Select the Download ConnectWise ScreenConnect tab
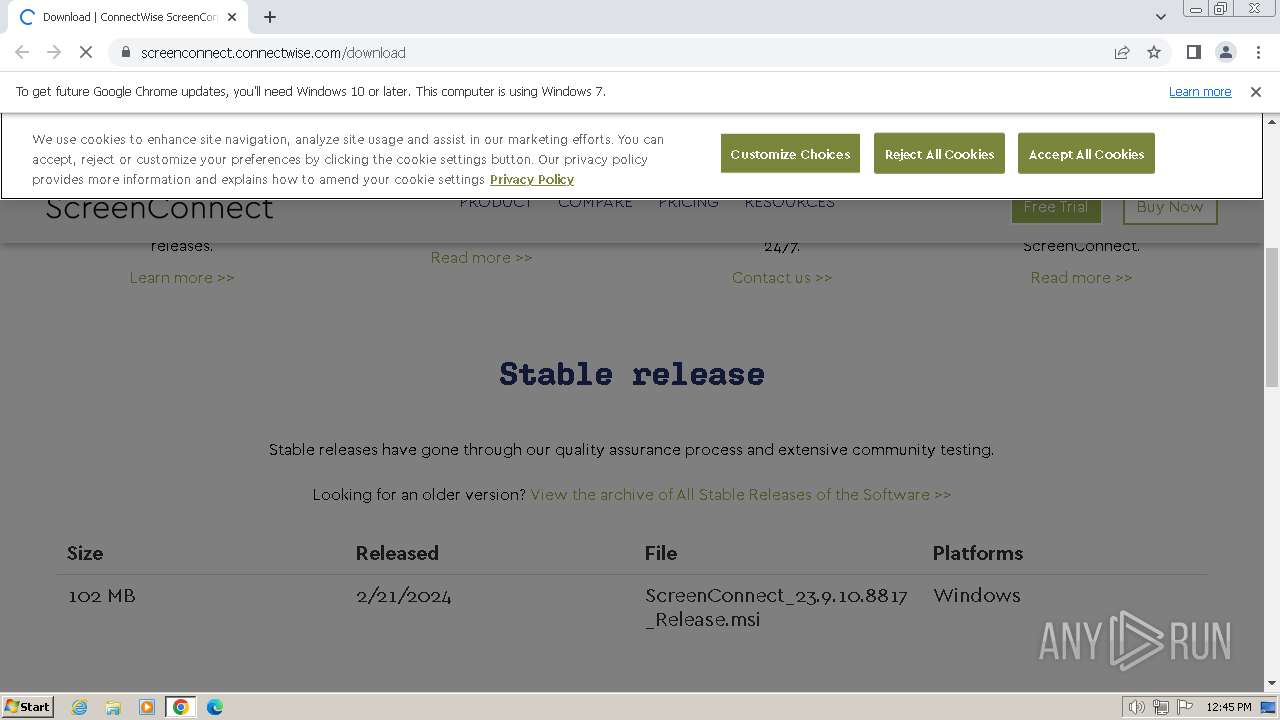1280x720 pixels. point(128,17)
